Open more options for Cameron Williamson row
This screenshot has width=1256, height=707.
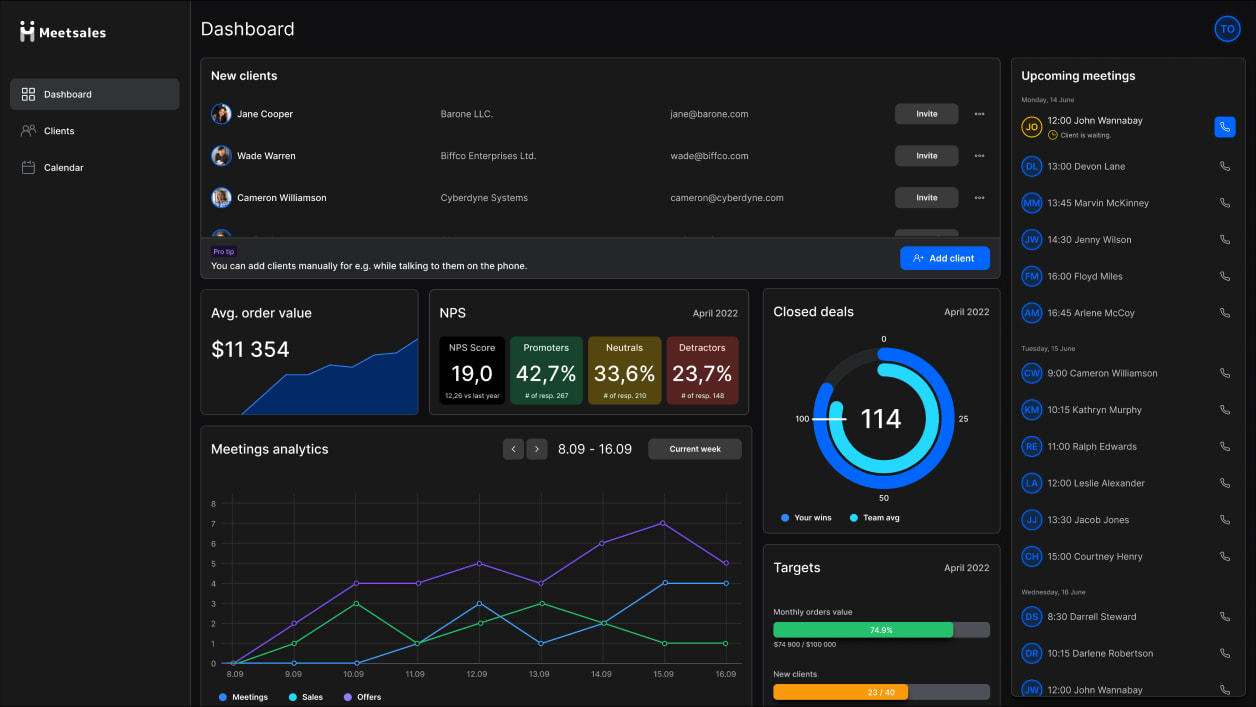[979, 198]
